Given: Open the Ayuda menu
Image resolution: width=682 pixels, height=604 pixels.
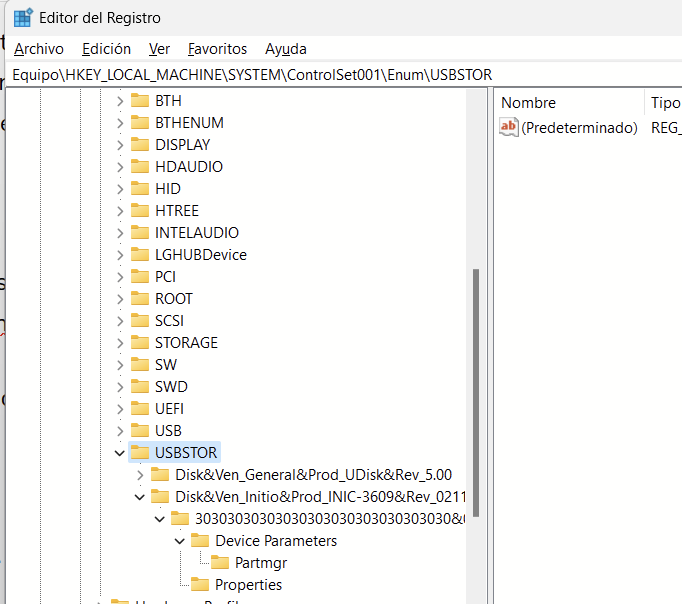Looking at the screenshot, I should pyautogui.click(x=286, y=48).
